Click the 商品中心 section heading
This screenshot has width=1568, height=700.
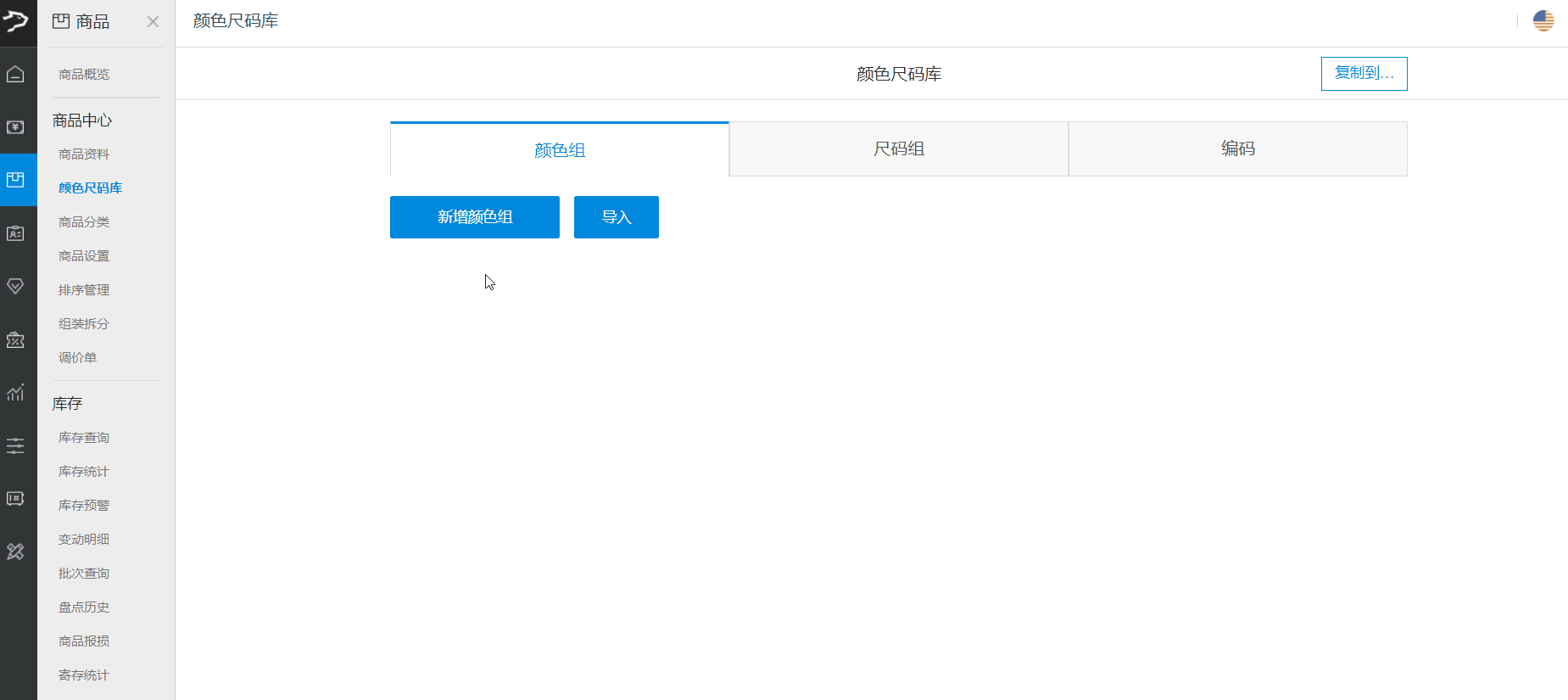[x=82, y=120]
